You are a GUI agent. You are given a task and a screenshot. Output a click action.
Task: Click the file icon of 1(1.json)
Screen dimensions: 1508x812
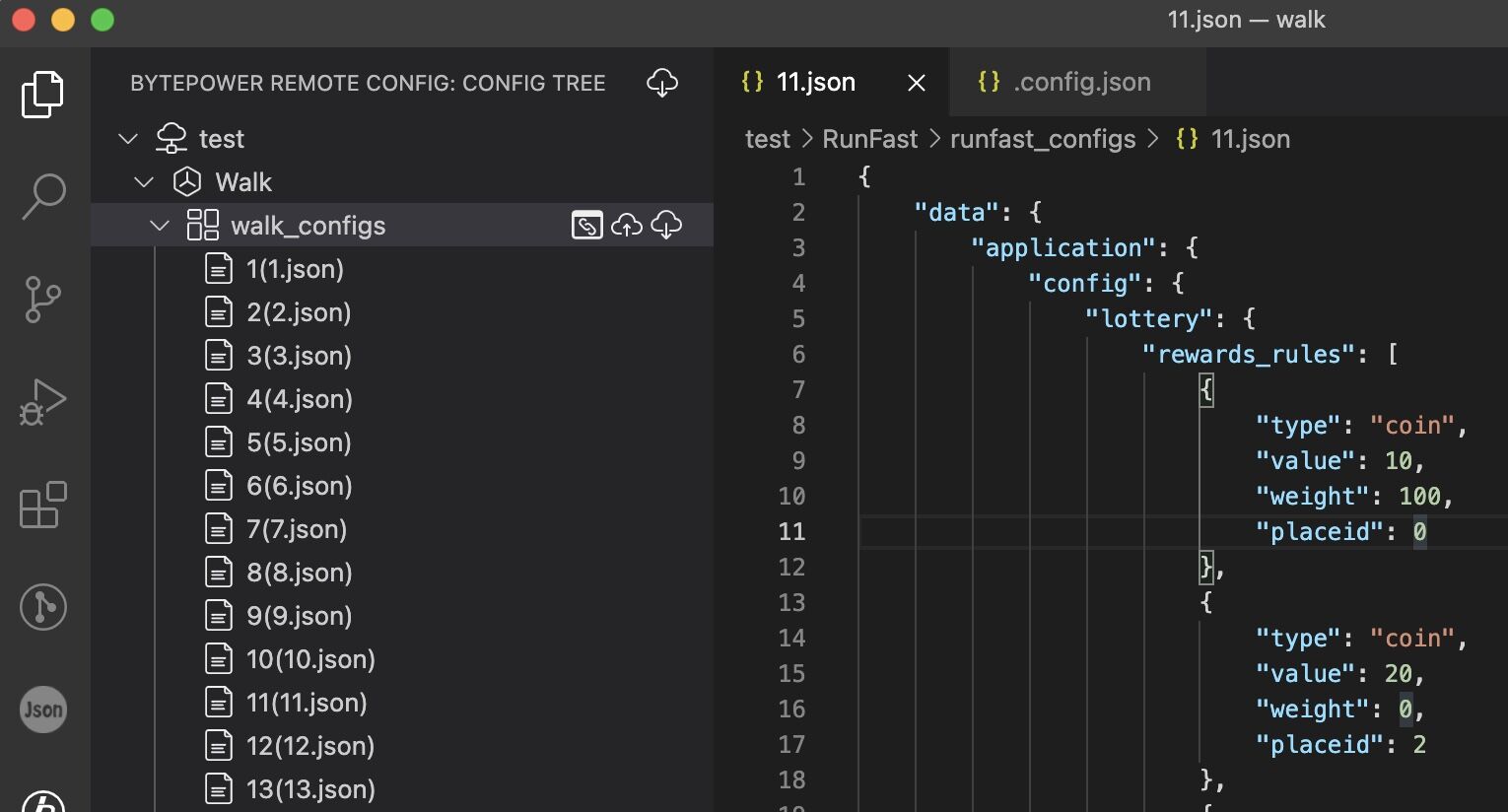coord(219,269)
